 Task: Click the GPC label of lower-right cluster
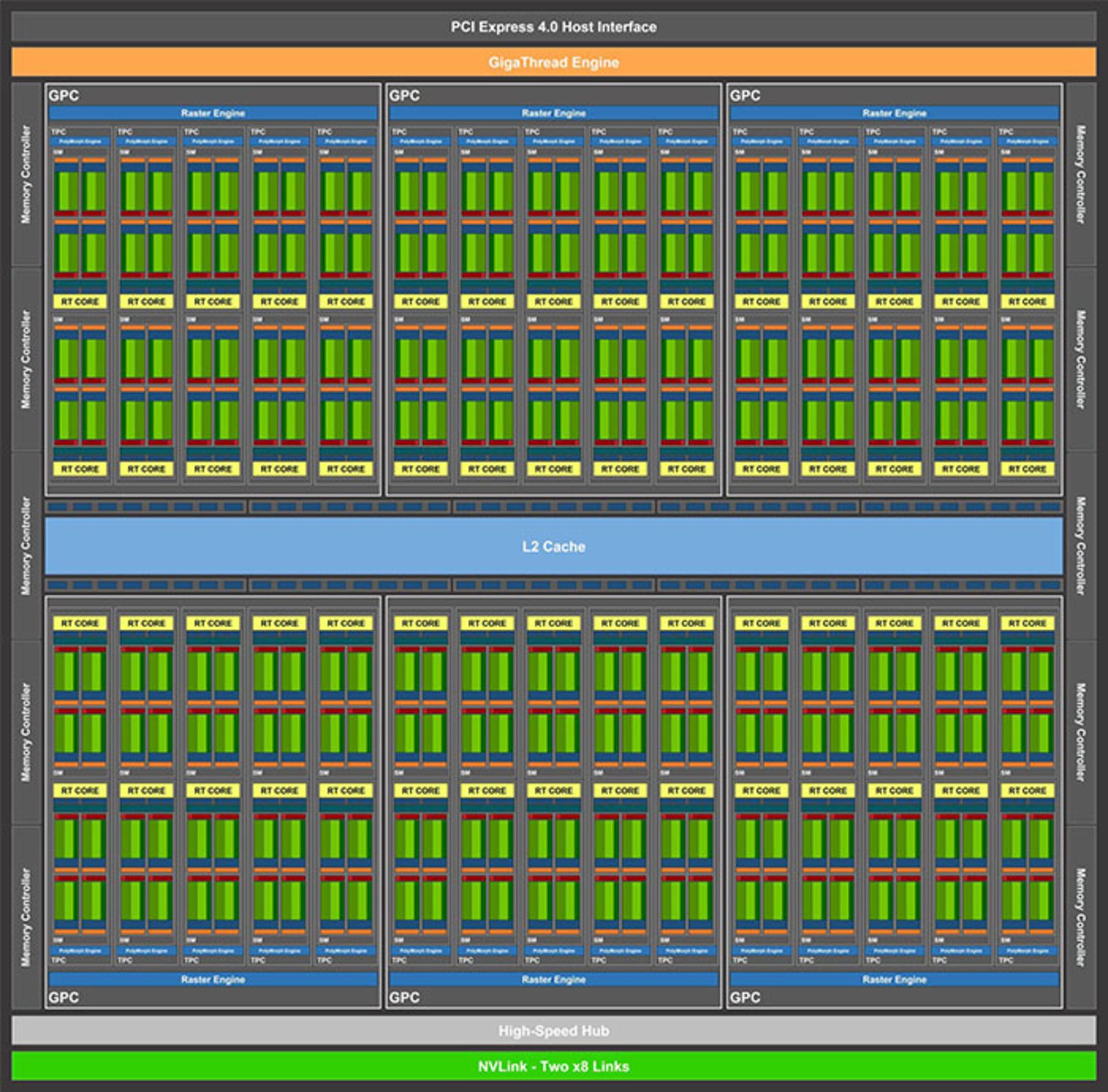pyautogui.click(x=745, y=997)
